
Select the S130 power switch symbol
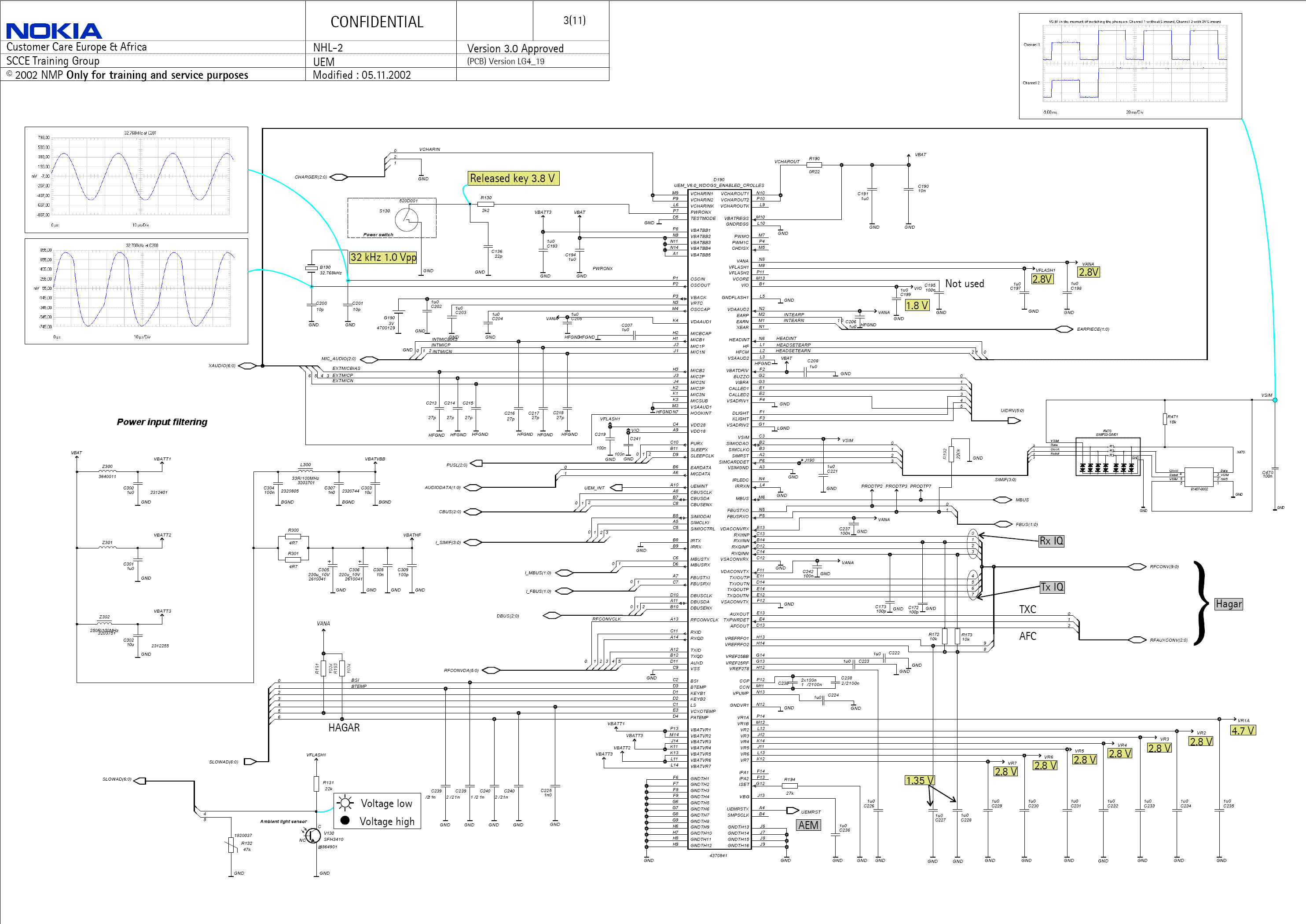(x=406, y=219)
